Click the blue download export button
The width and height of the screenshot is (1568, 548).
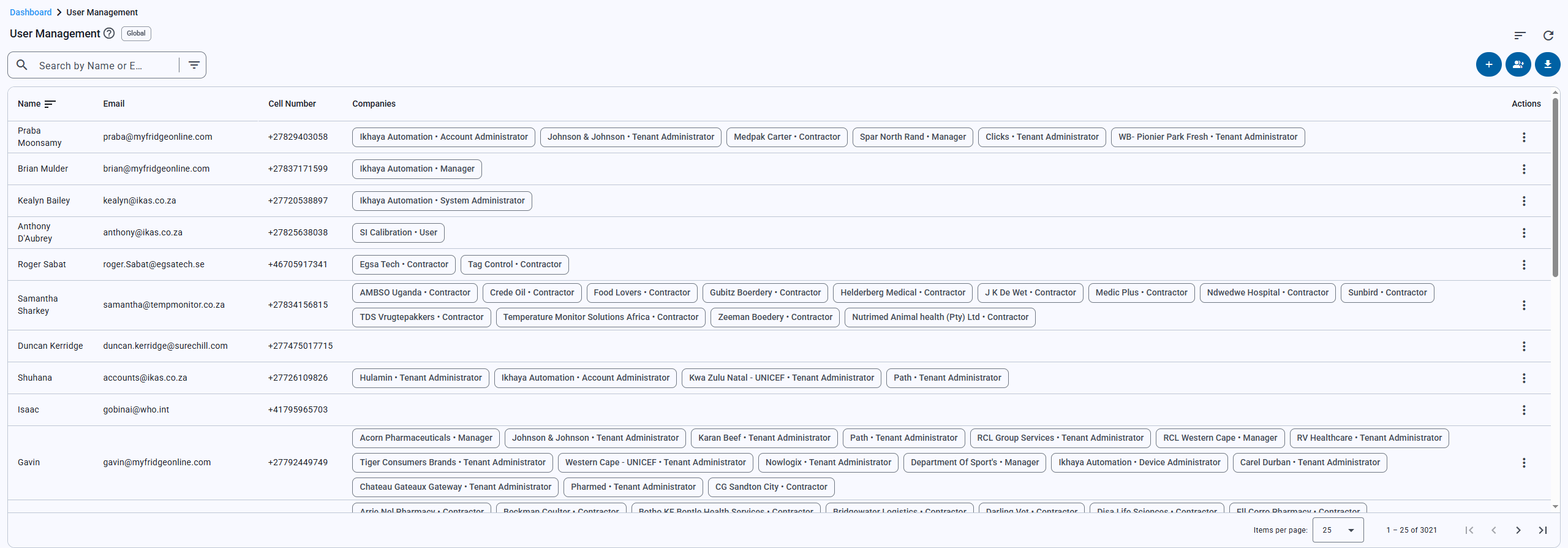tap(1547, 64)
